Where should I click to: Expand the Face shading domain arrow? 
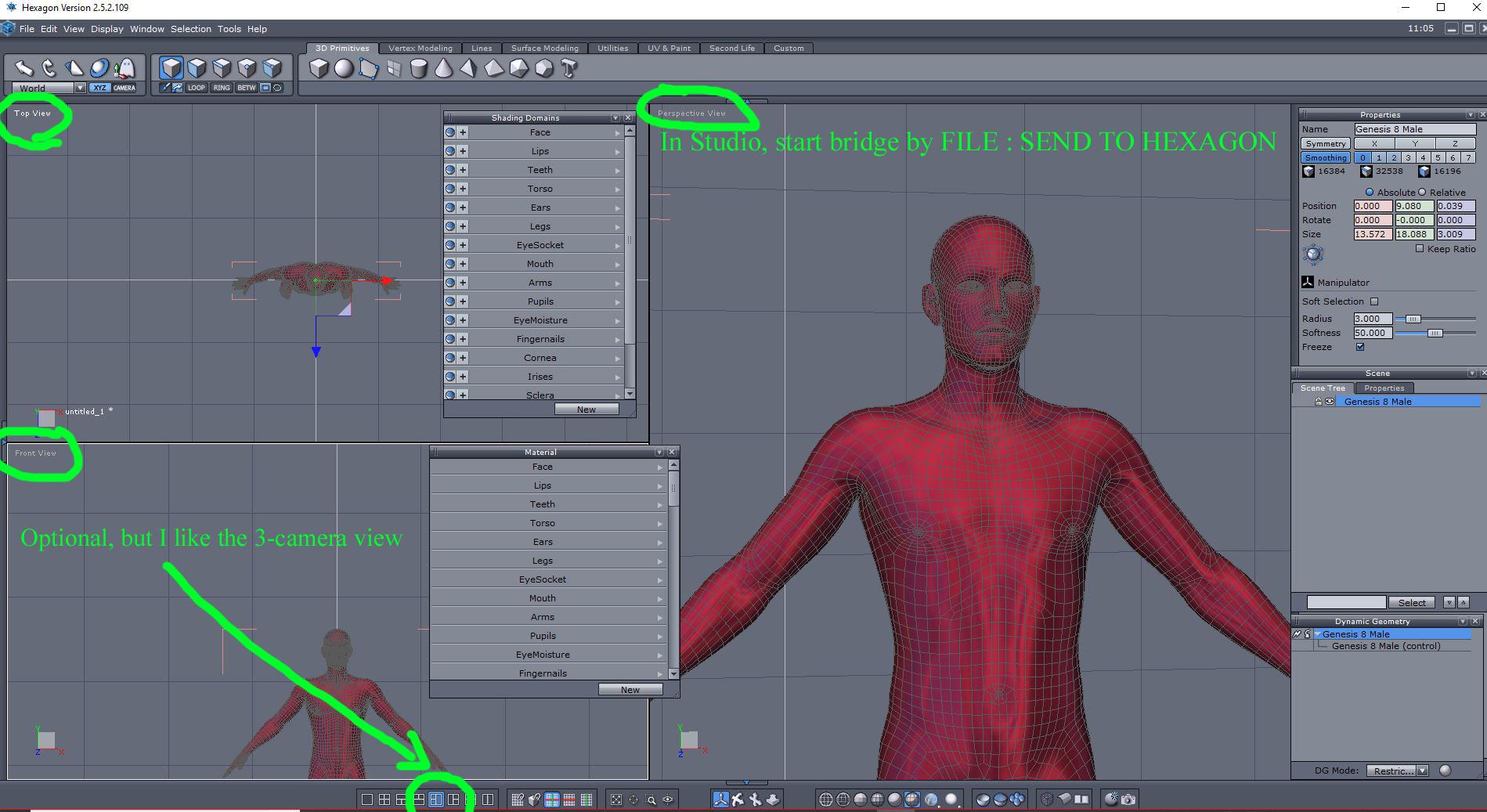click(x=618, y=132)
